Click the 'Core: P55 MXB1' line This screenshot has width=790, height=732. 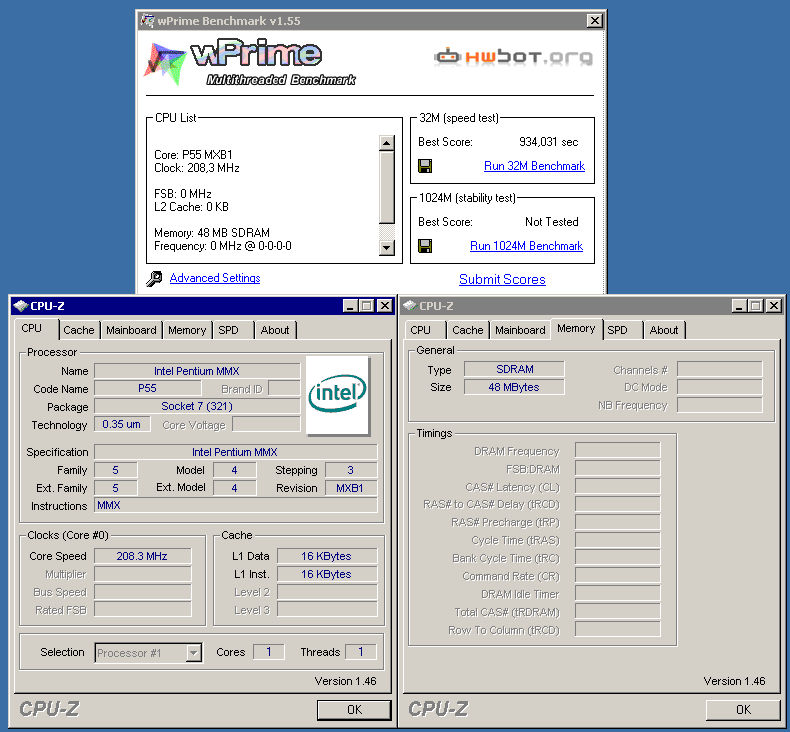pyautogui.click(x=193, y=155)
